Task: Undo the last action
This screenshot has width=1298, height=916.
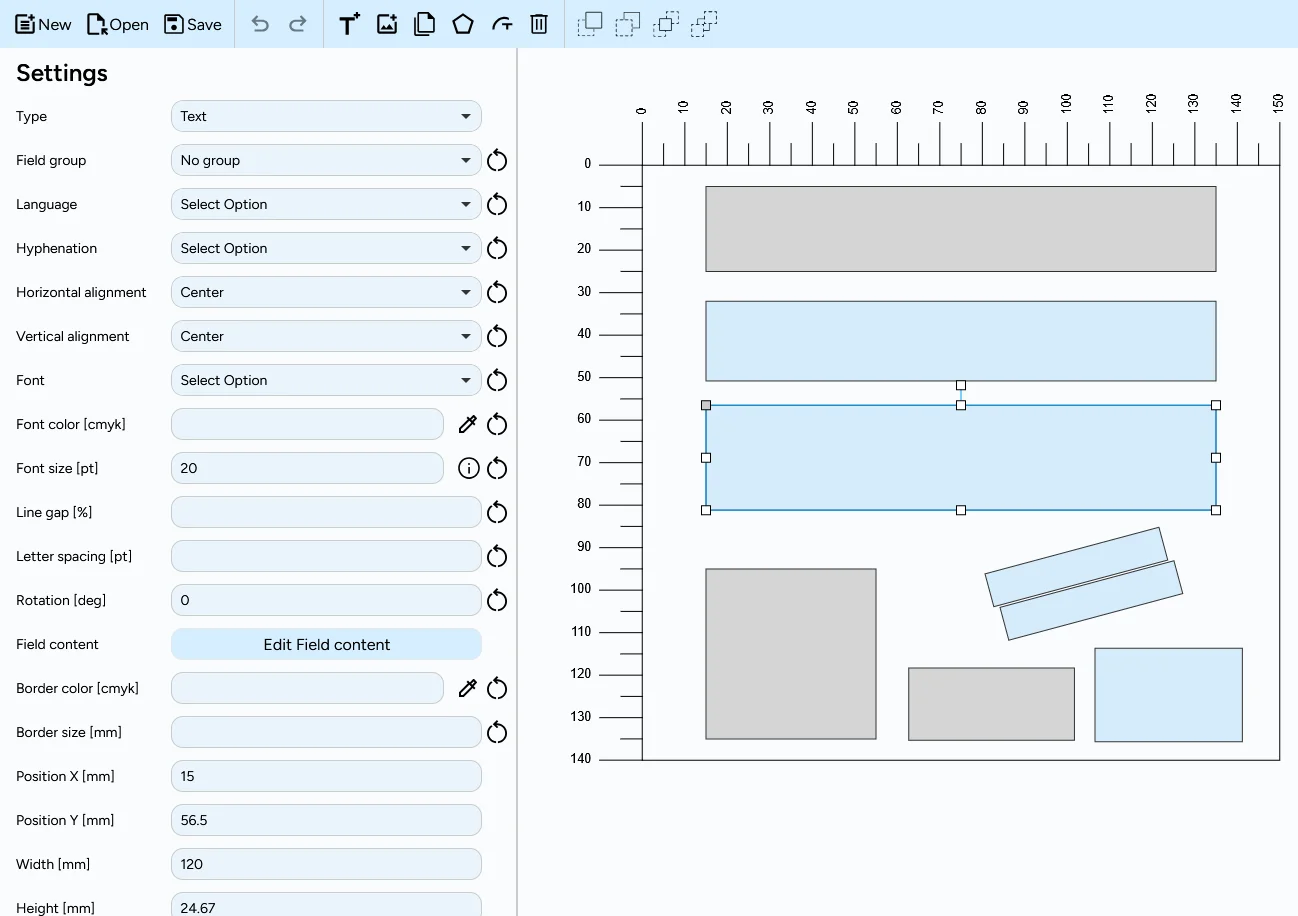Action: (260, 24)
